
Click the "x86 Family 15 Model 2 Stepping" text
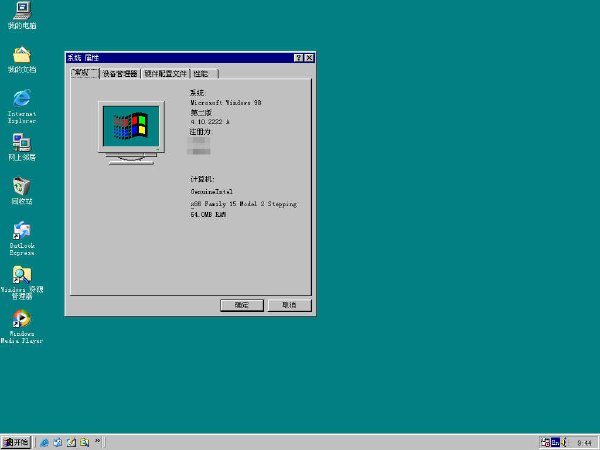[x=244, y=204]
